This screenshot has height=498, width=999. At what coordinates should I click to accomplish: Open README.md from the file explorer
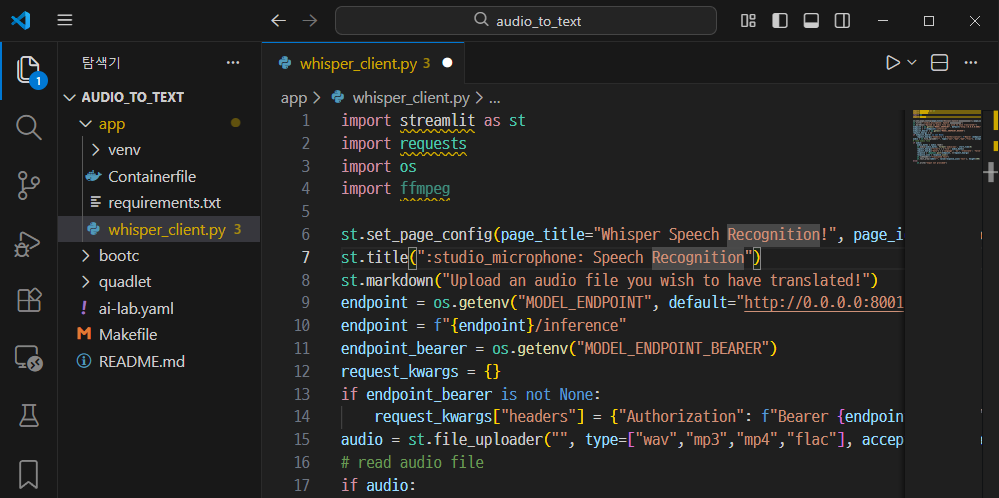[x=141, y=361]
